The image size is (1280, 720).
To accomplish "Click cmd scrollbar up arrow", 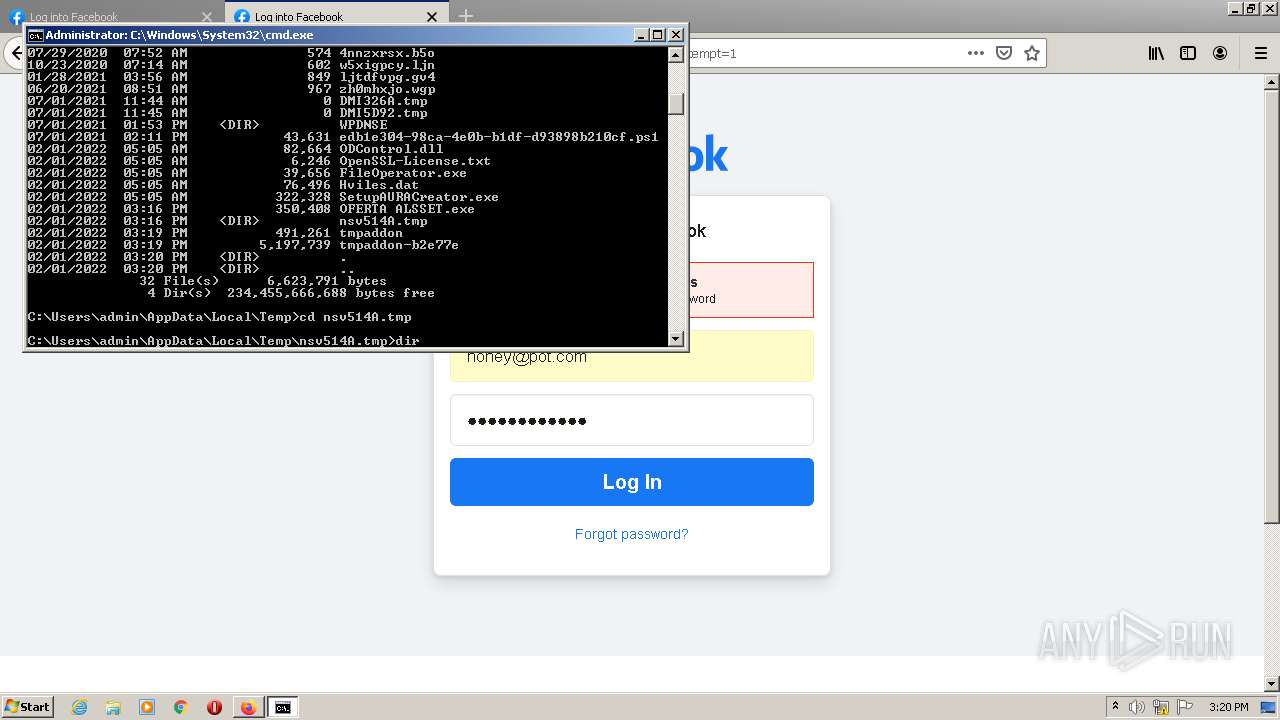I will (676, 54).
